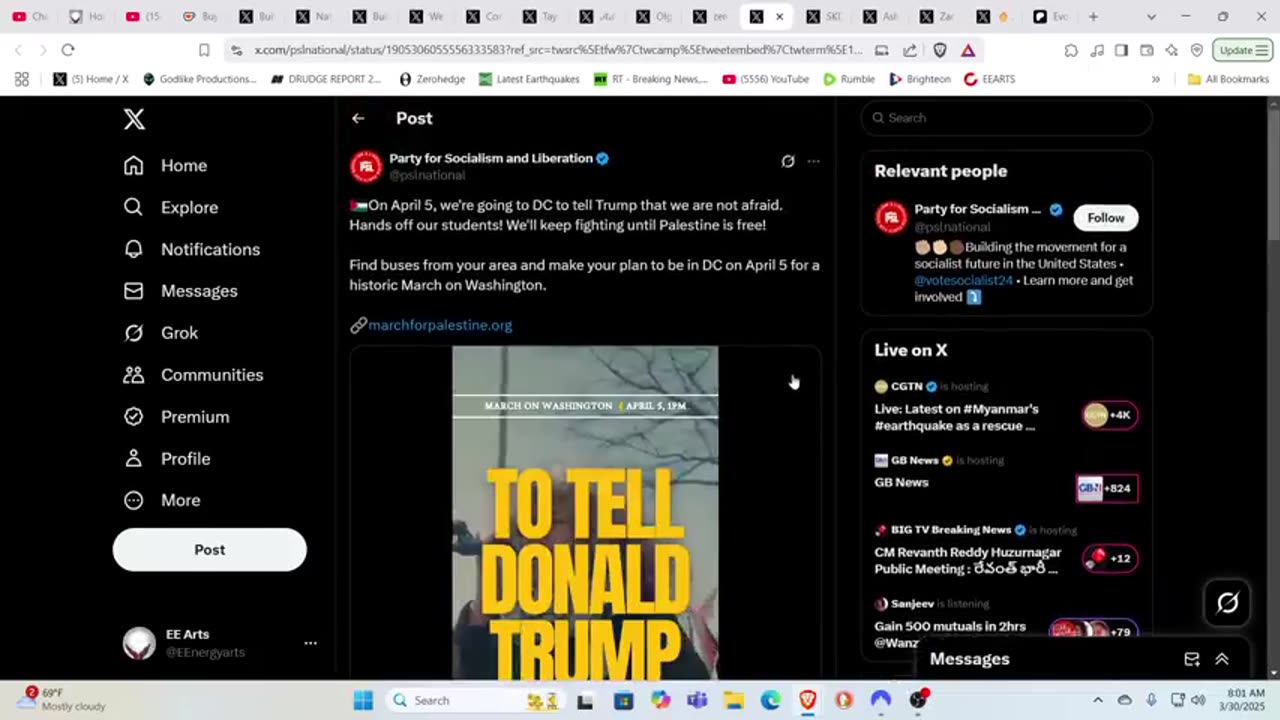Play the March on Washington video
This screenshot has height=720, width=1280.
tap(585, 513)
